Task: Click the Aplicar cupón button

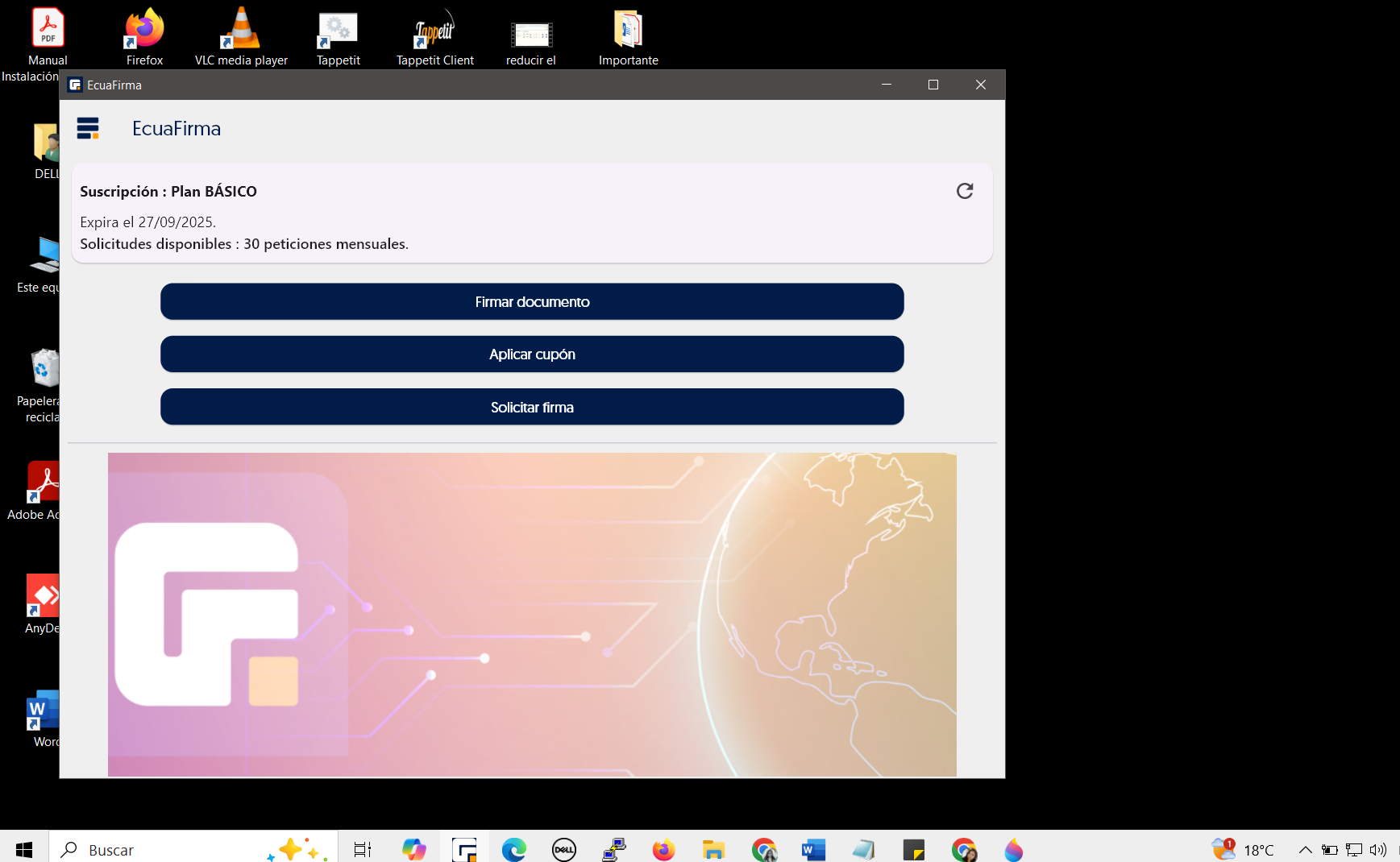Action: click(532, 354)
